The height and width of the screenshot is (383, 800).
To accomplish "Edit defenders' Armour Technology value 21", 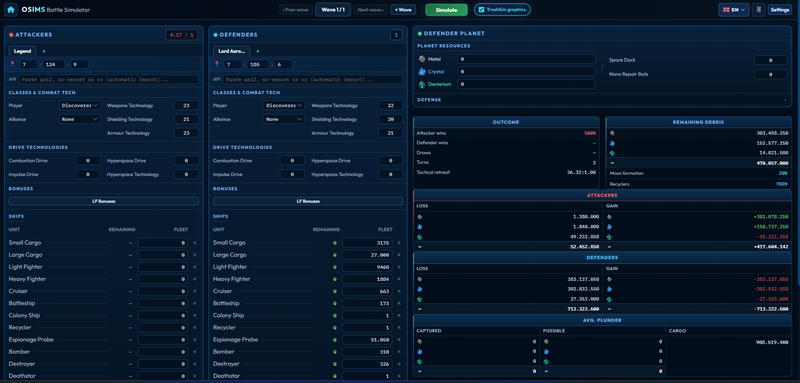I will click(390, 133).
